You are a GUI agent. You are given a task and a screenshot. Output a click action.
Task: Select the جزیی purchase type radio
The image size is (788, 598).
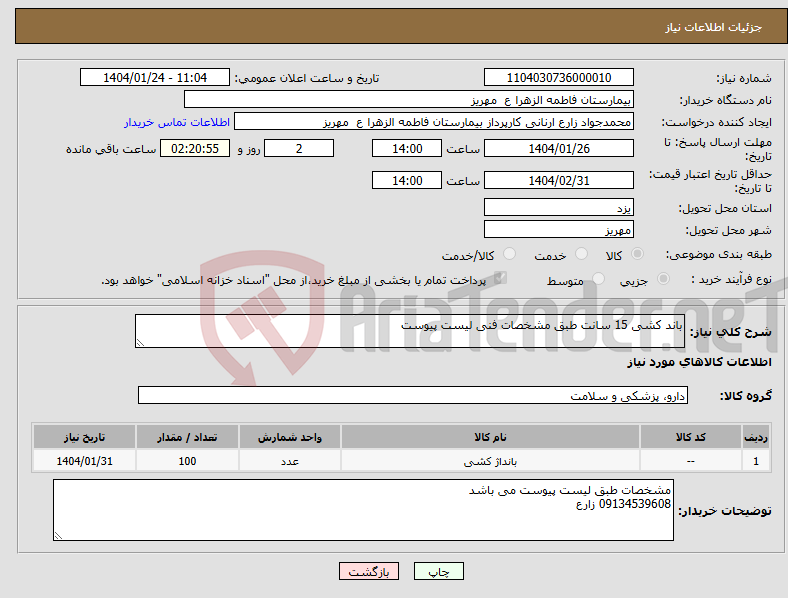pos(663,279)
